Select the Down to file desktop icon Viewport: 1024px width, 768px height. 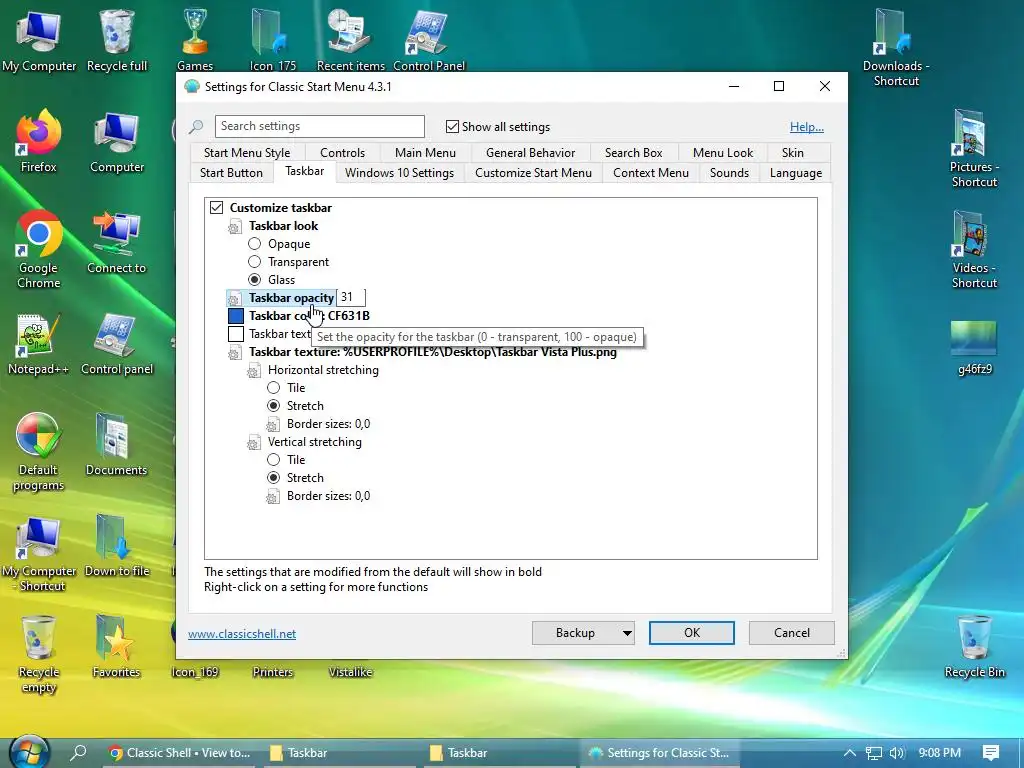(x=117, y=546)
